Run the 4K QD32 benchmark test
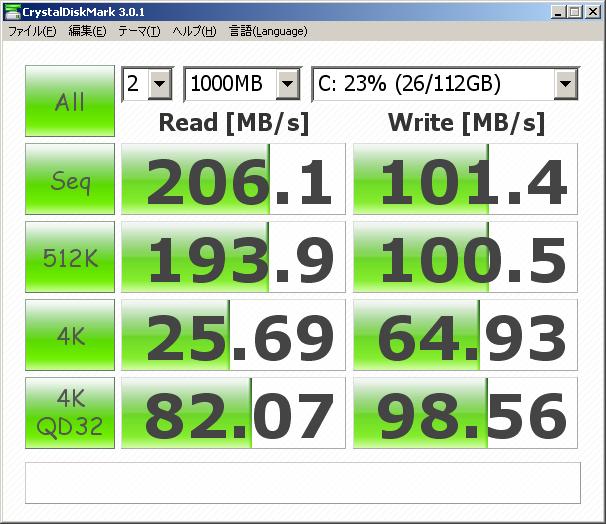Viewport: 606px width, 524px height. [x=70, y=413]
